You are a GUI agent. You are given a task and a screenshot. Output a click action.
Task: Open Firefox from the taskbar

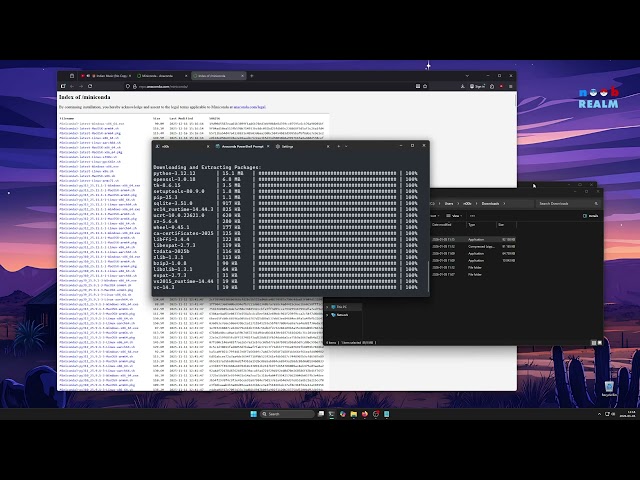364,414
